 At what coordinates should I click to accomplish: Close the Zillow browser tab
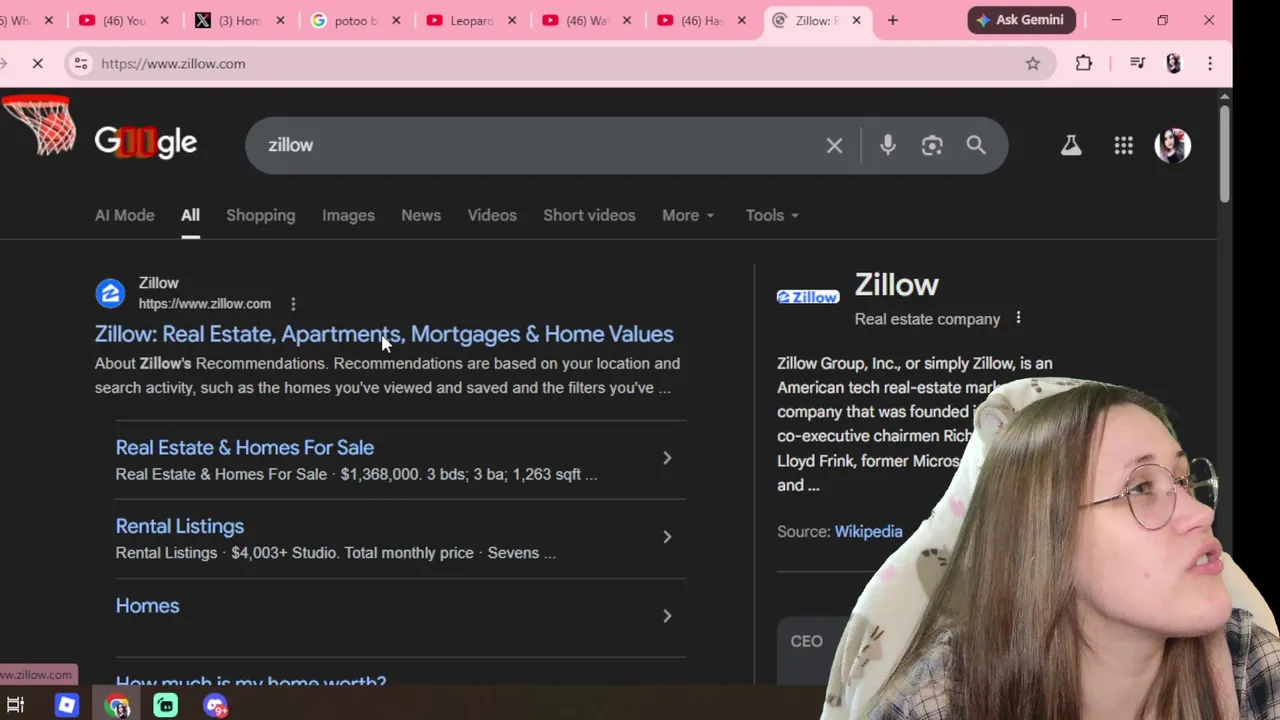click(856, 20)
